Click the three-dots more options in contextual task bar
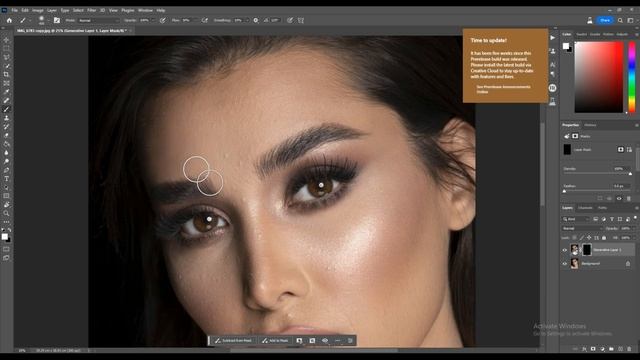The width and height of the screenshot is (640, 360). (x=338, y=340)
